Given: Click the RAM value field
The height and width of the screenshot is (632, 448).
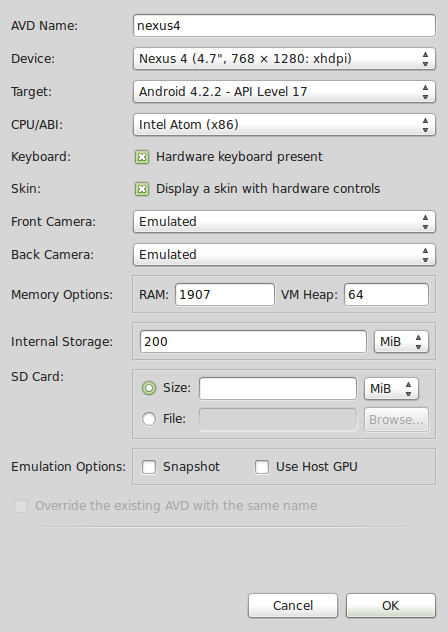Looking at the screenshot, I should pyautogui.click(x=225, y=295).
